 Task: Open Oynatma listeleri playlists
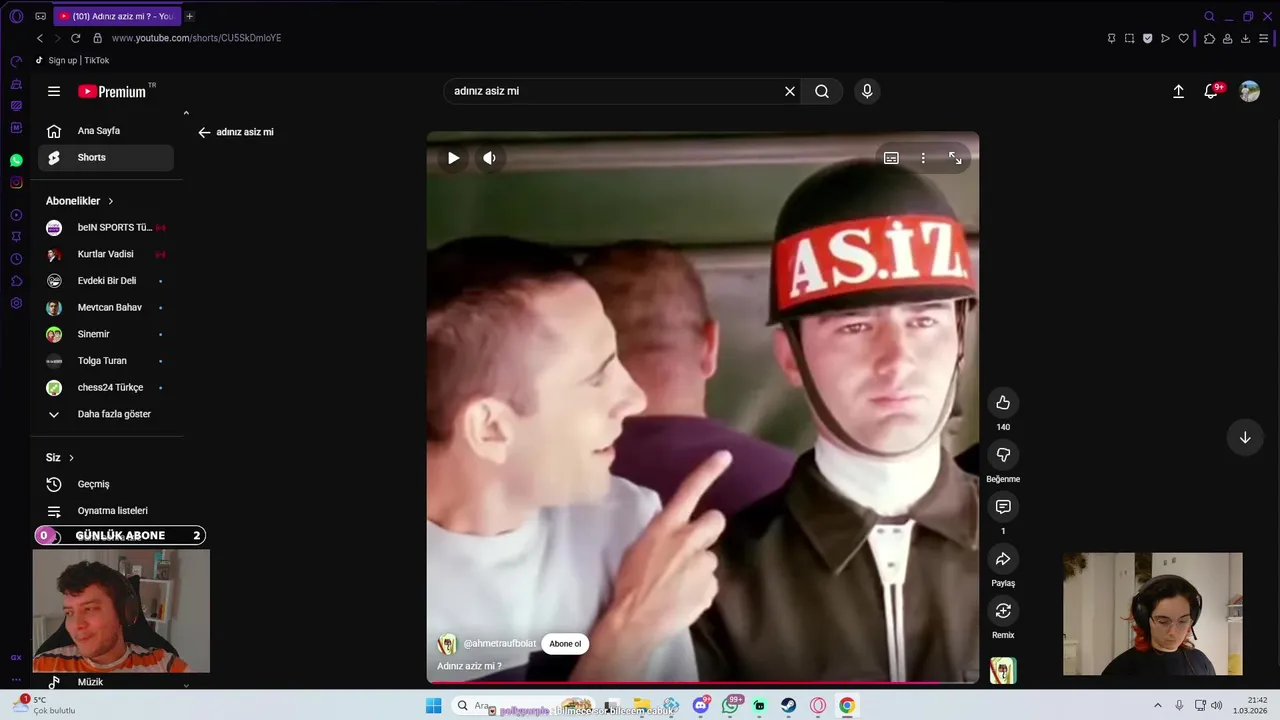(x=106, y=511)
